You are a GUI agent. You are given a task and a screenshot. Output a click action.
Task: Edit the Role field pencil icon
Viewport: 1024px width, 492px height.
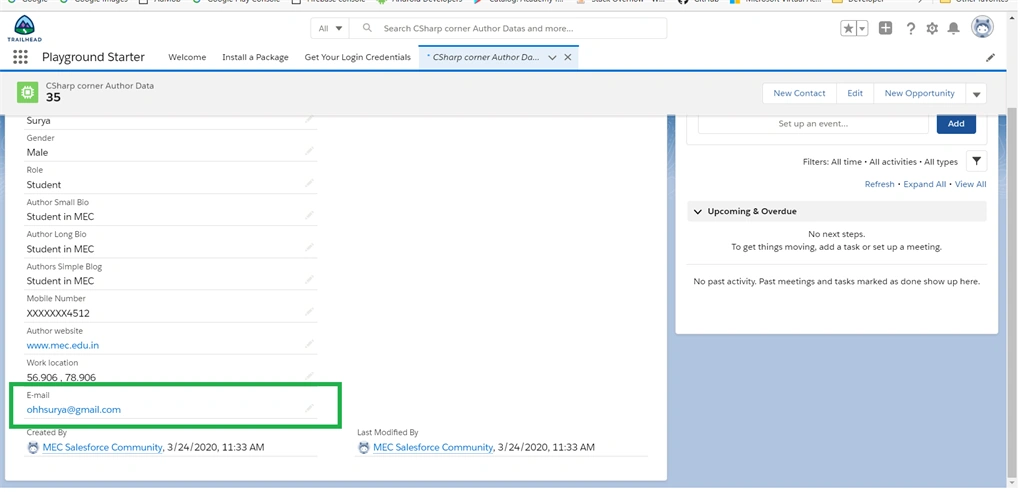point(309,184)
